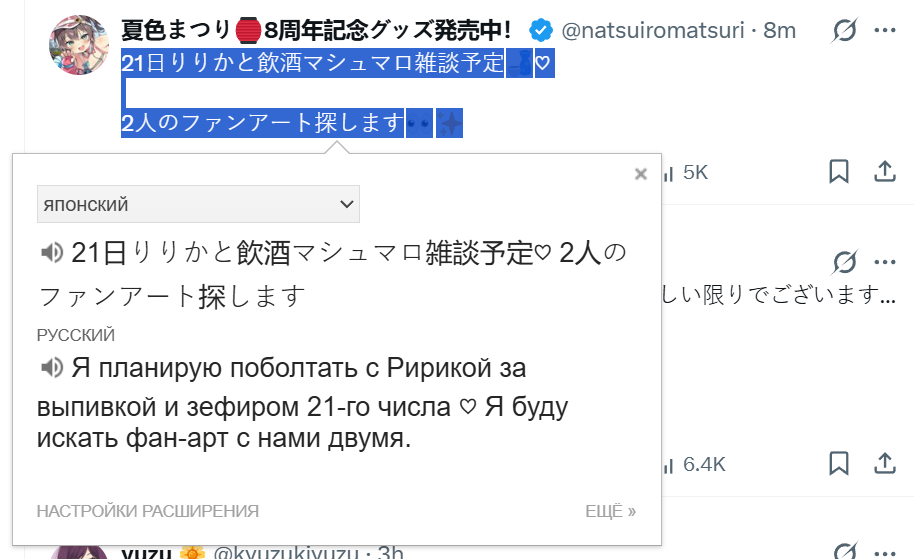Image resolution: width=914 pixels, height=559 pixels.
Task: Play audio of the Japanese source text
Action: (x=52, y=253)
